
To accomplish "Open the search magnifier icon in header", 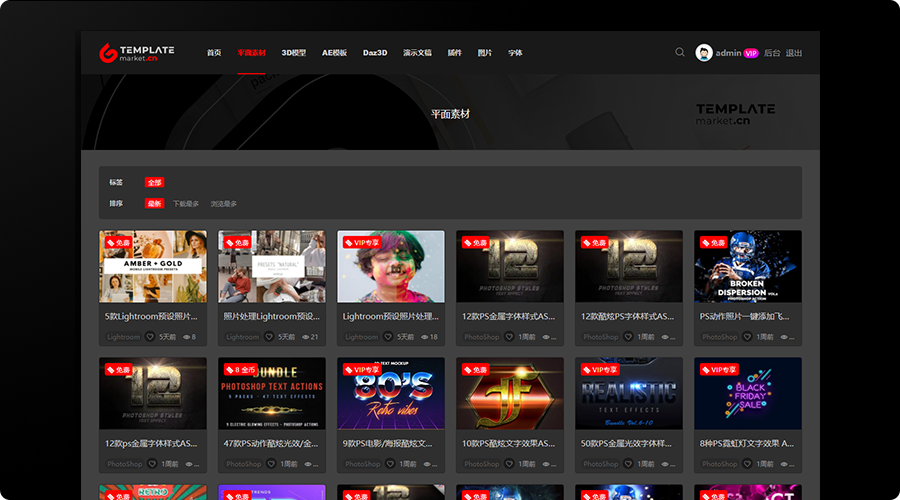I will coord(680,52).
